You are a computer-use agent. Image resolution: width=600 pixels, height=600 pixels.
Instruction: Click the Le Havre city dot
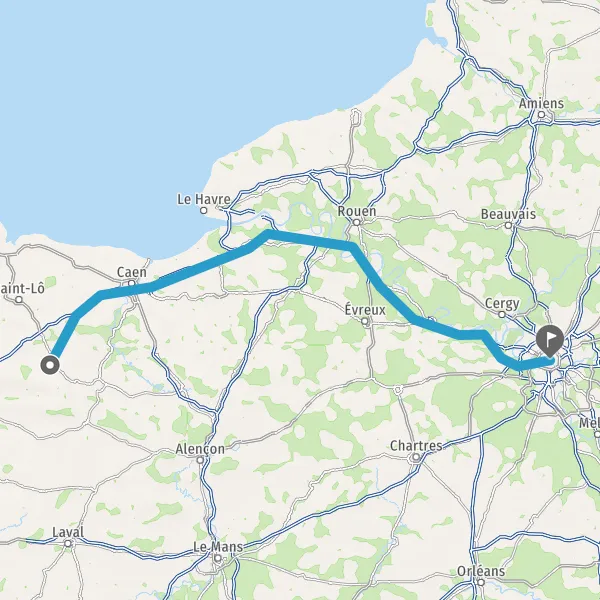pyautogui.click(x=204, y=210)
